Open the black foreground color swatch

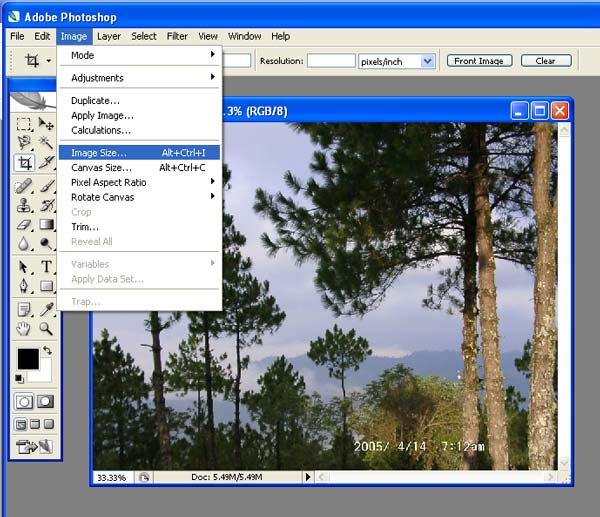coord(28,359)
